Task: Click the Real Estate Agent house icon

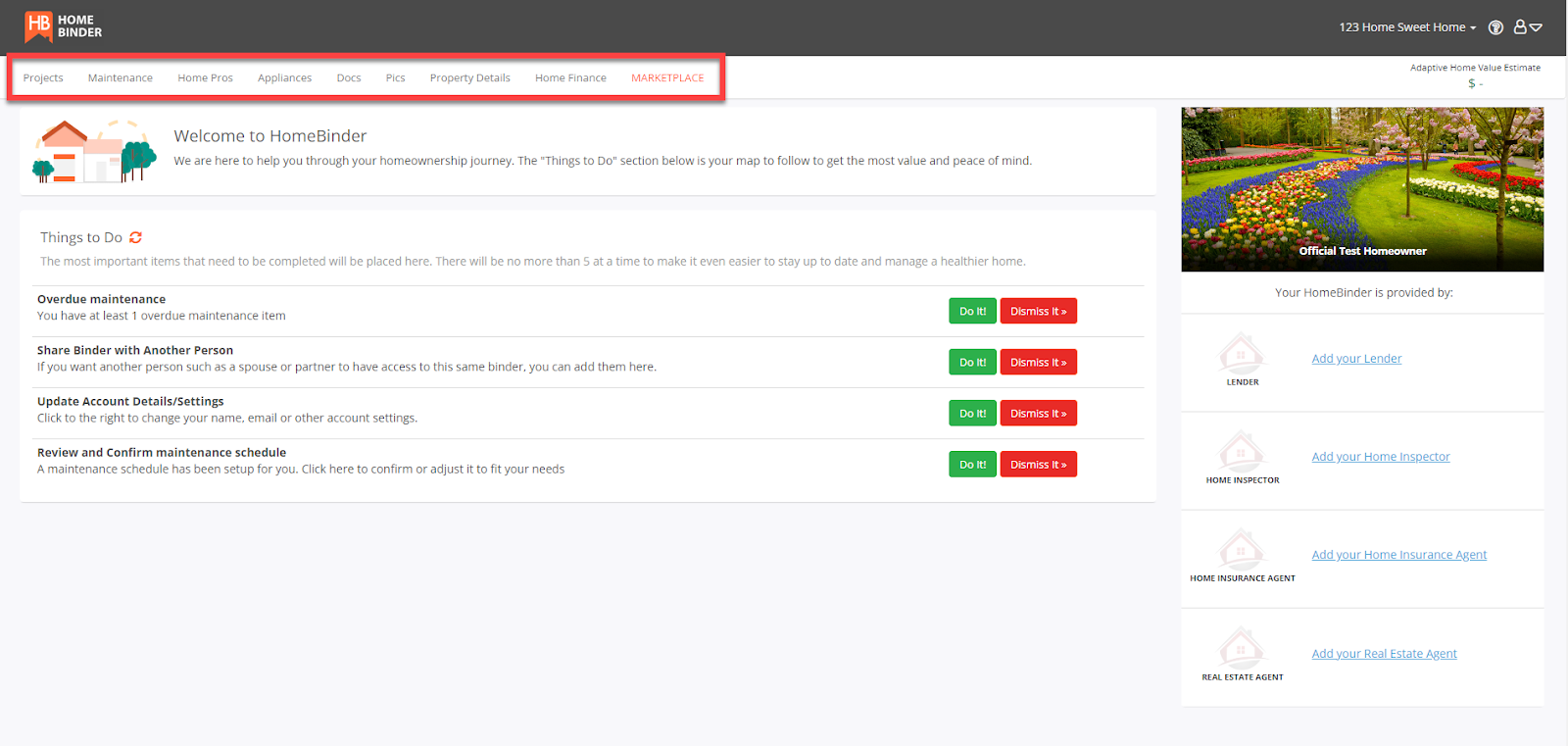Action: (x=1242, y=648)
